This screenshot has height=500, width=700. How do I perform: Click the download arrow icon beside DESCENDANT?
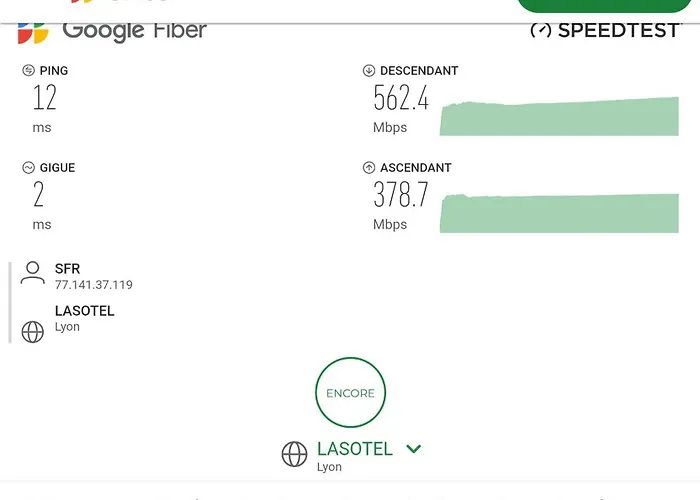[x=369, y=71]
